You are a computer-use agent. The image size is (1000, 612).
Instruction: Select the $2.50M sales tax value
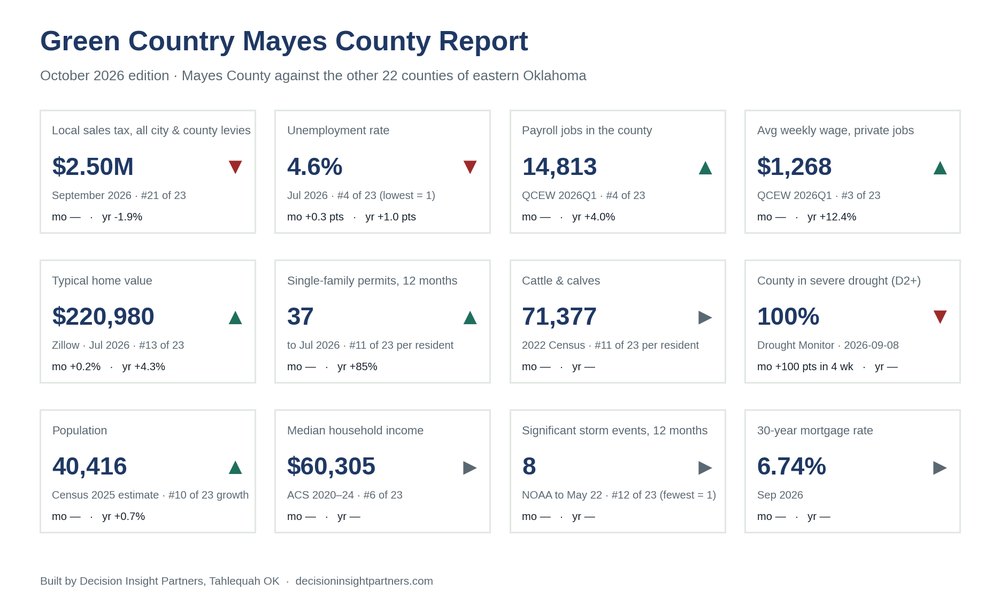(92, 166)
